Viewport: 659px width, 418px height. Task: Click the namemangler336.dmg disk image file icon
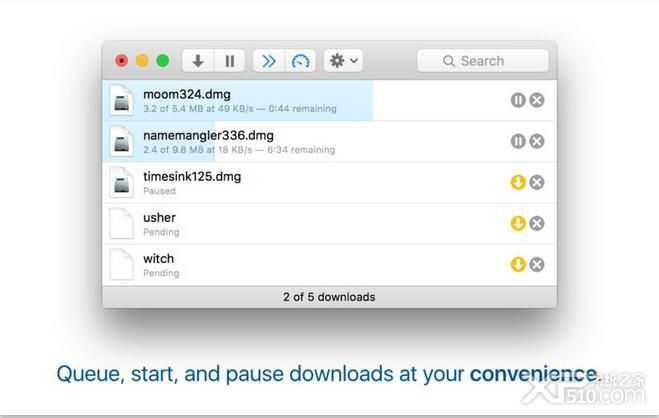[x=121, y=141]
